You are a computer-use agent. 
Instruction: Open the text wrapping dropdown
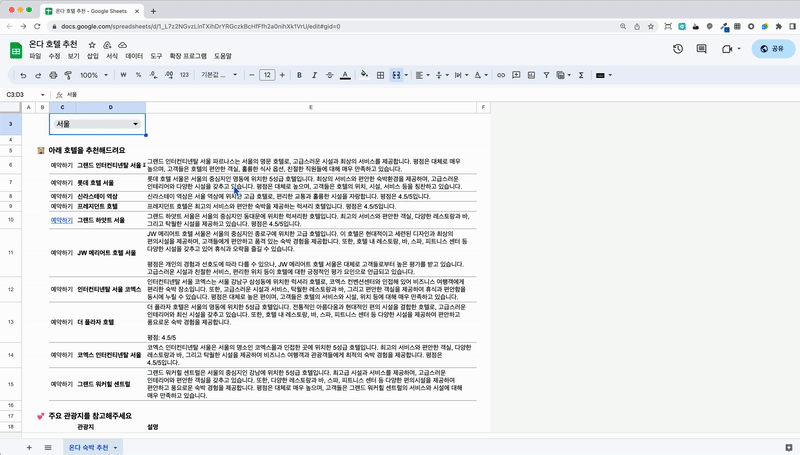pyautogui.click(x=461, y=75)
